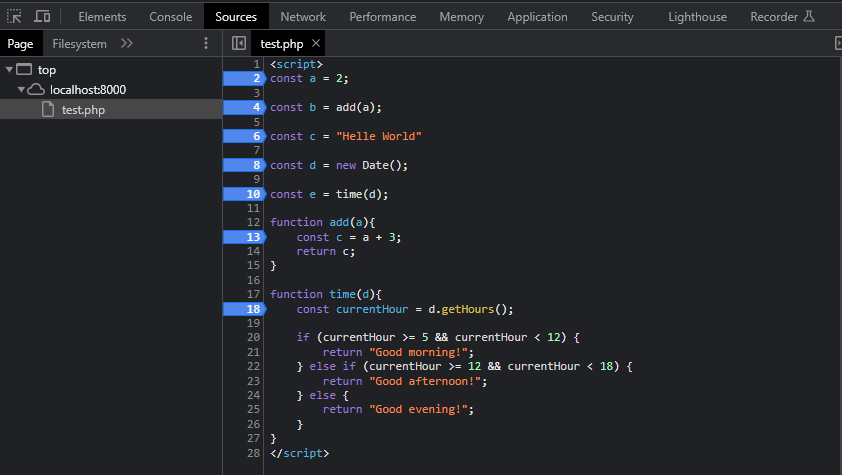The width and height of the screenshot is (842, 475).
Task: Select test.php in the file tree
Action: pyautogui.click(x=83, y=110)
